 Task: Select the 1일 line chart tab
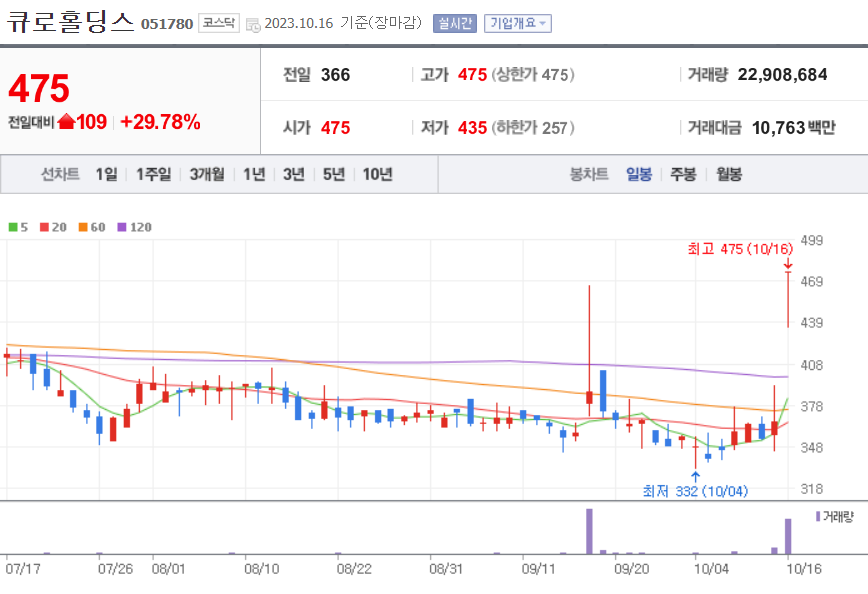(x=106, y=174)
